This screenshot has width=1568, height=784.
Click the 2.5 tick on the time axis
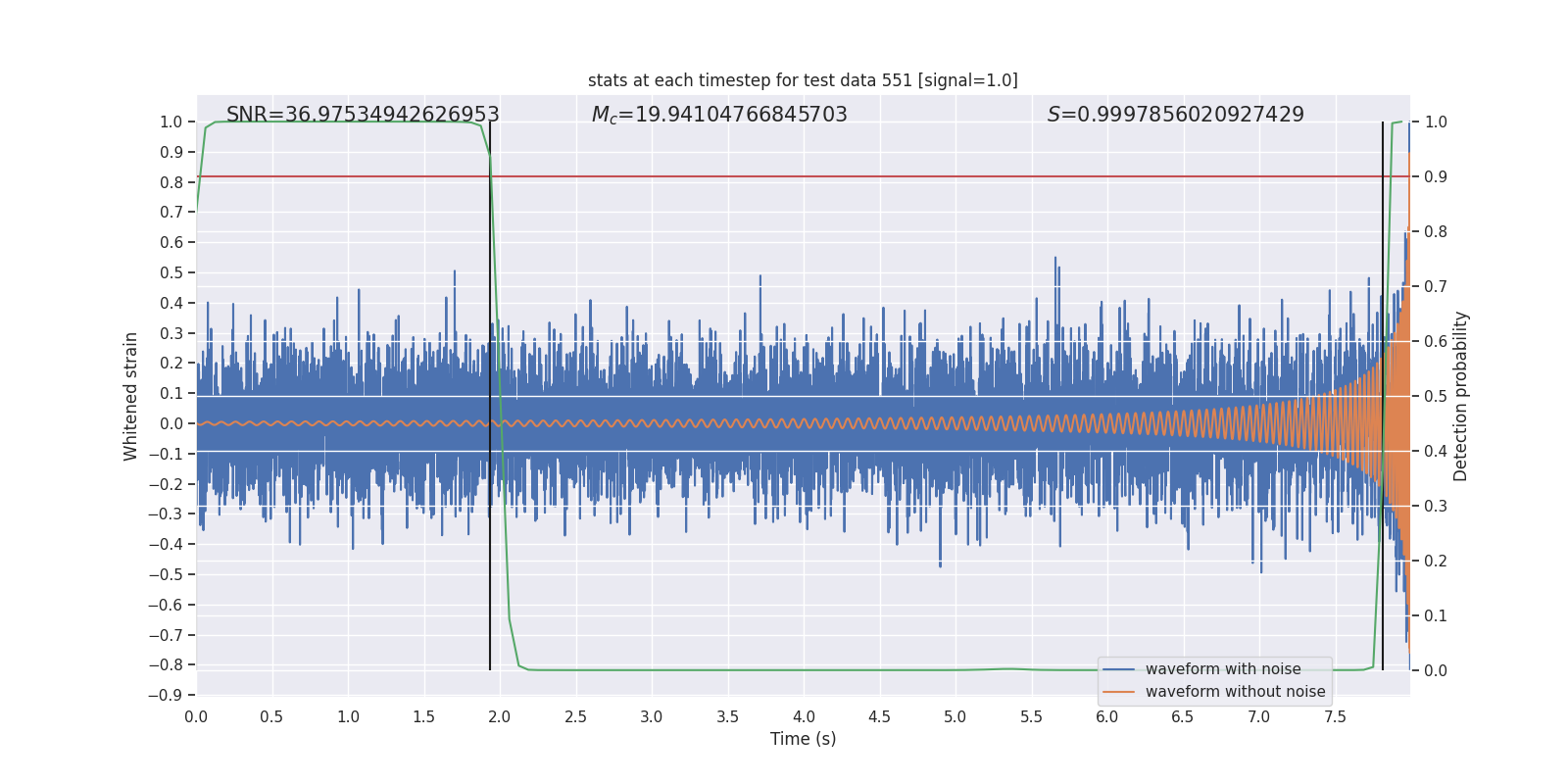point(575,716)
